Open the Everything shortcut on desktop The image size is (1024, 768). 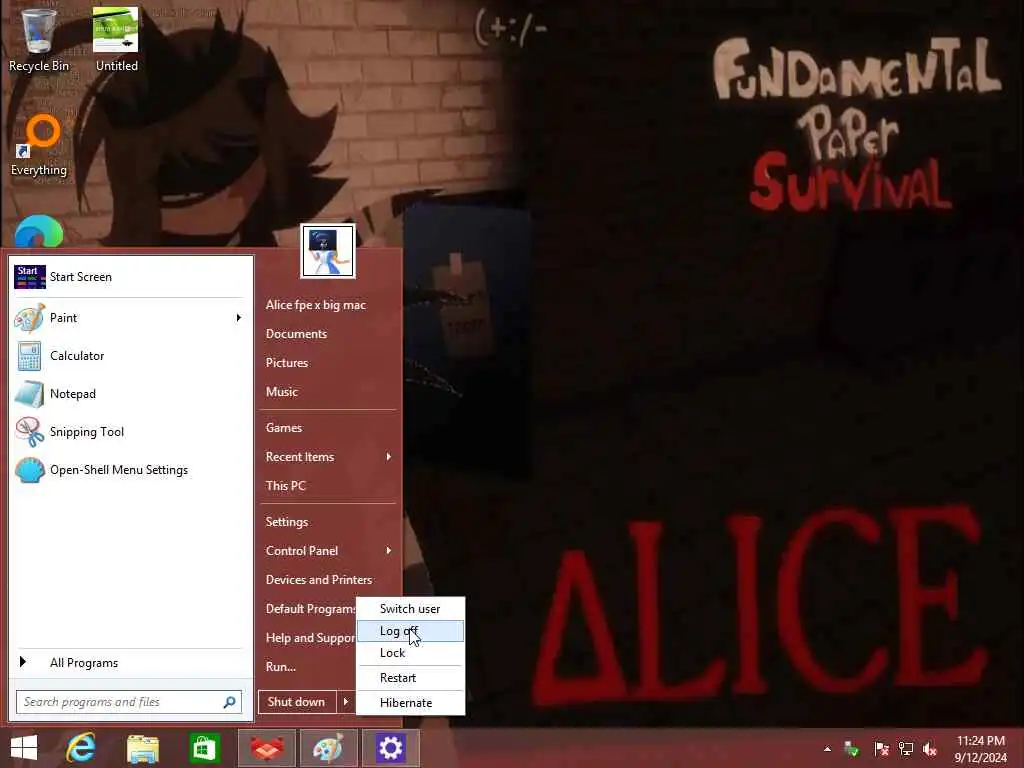(x=39, y=145)
